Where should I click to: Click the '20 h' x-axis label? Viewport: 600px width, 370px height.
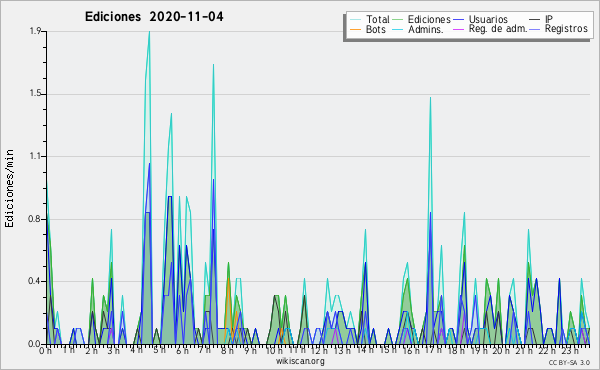[x=501, y=351]
